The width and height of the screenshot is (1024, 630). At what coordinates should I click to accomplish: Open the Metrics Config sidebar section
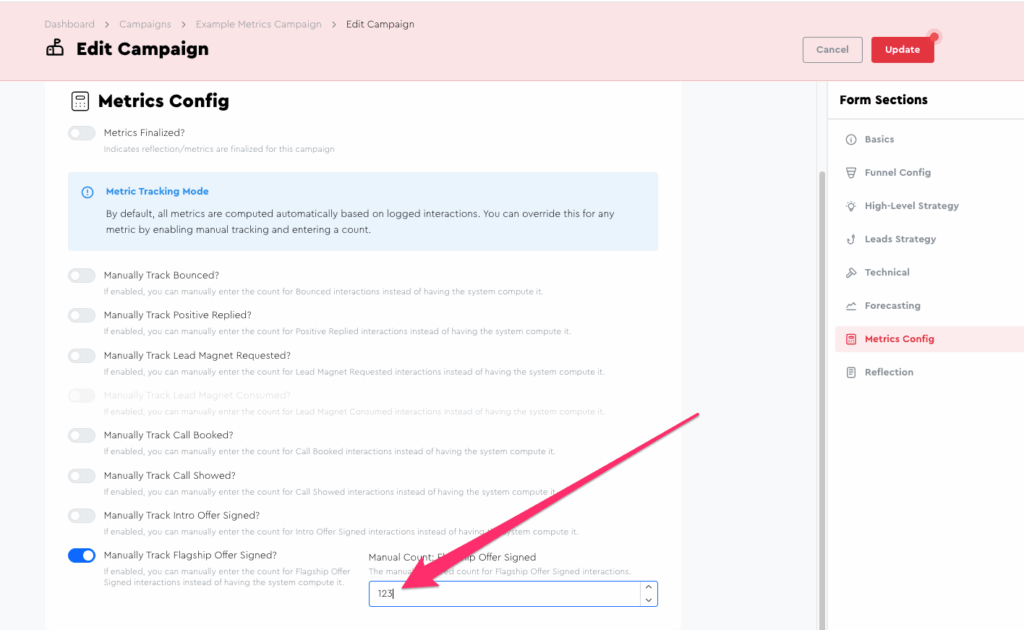[898, 339]
